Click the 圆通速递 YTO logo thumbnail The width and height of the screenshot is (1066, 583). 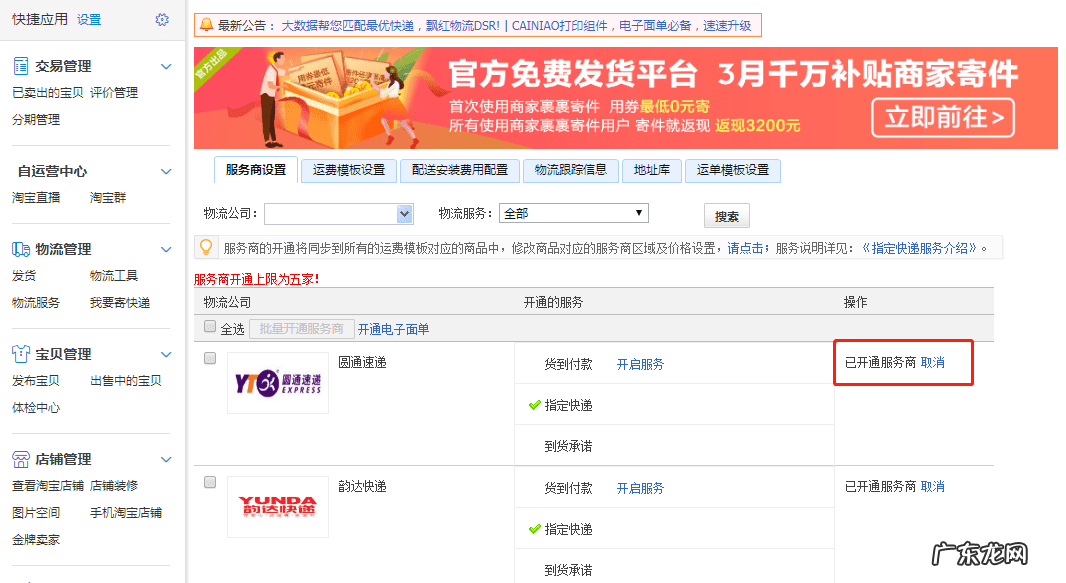277,383
